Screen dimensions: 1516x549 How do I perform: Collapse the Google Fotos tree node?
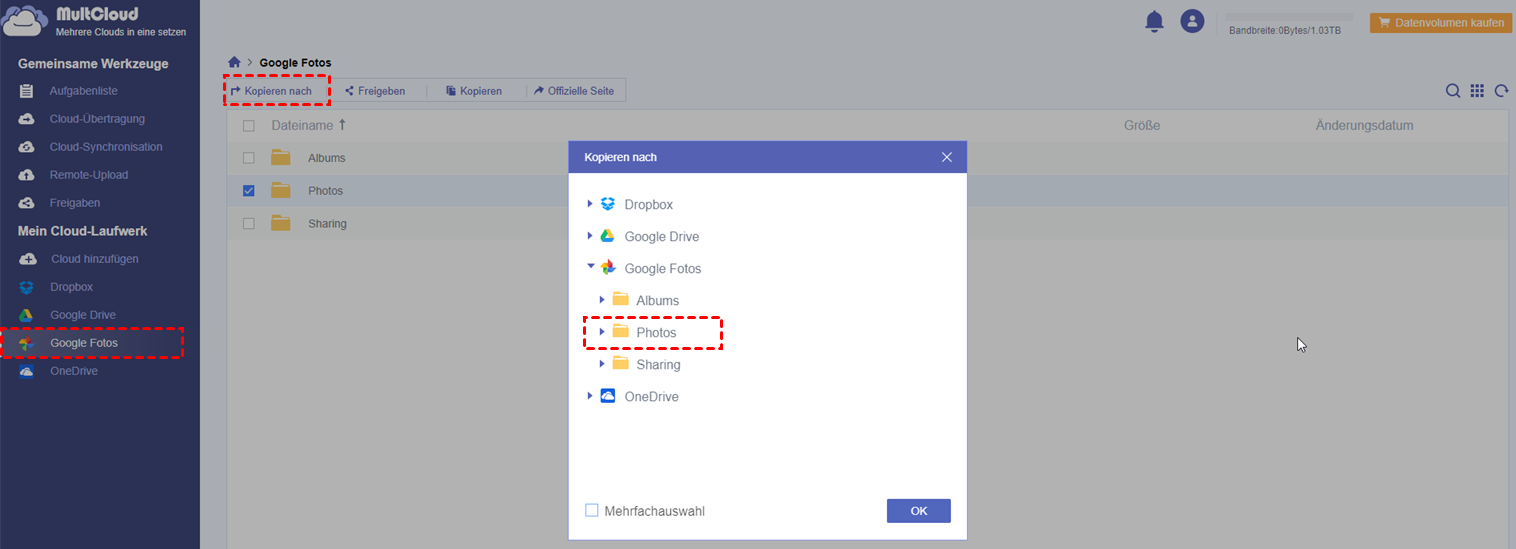[590, 268]
